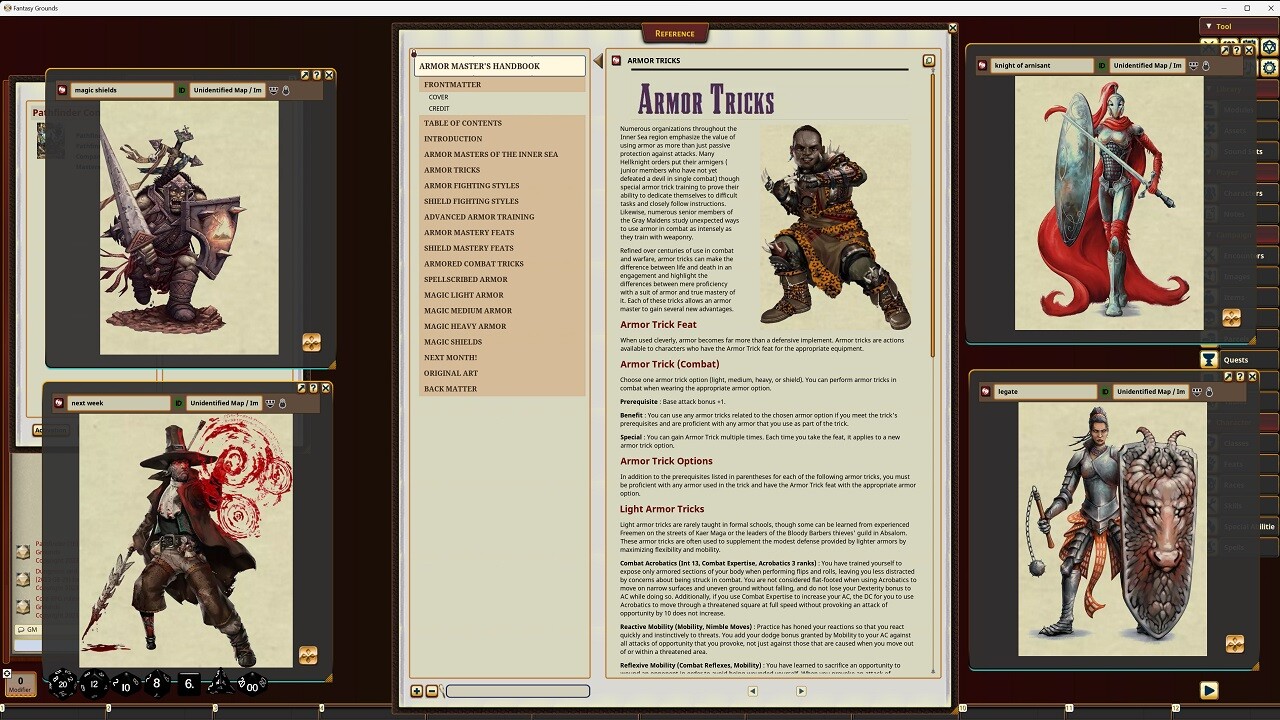This screenshot has height=720, width=1280.
Task: Toggle the ID button on the knight of arnisant window
Action: coord(1101,65)
